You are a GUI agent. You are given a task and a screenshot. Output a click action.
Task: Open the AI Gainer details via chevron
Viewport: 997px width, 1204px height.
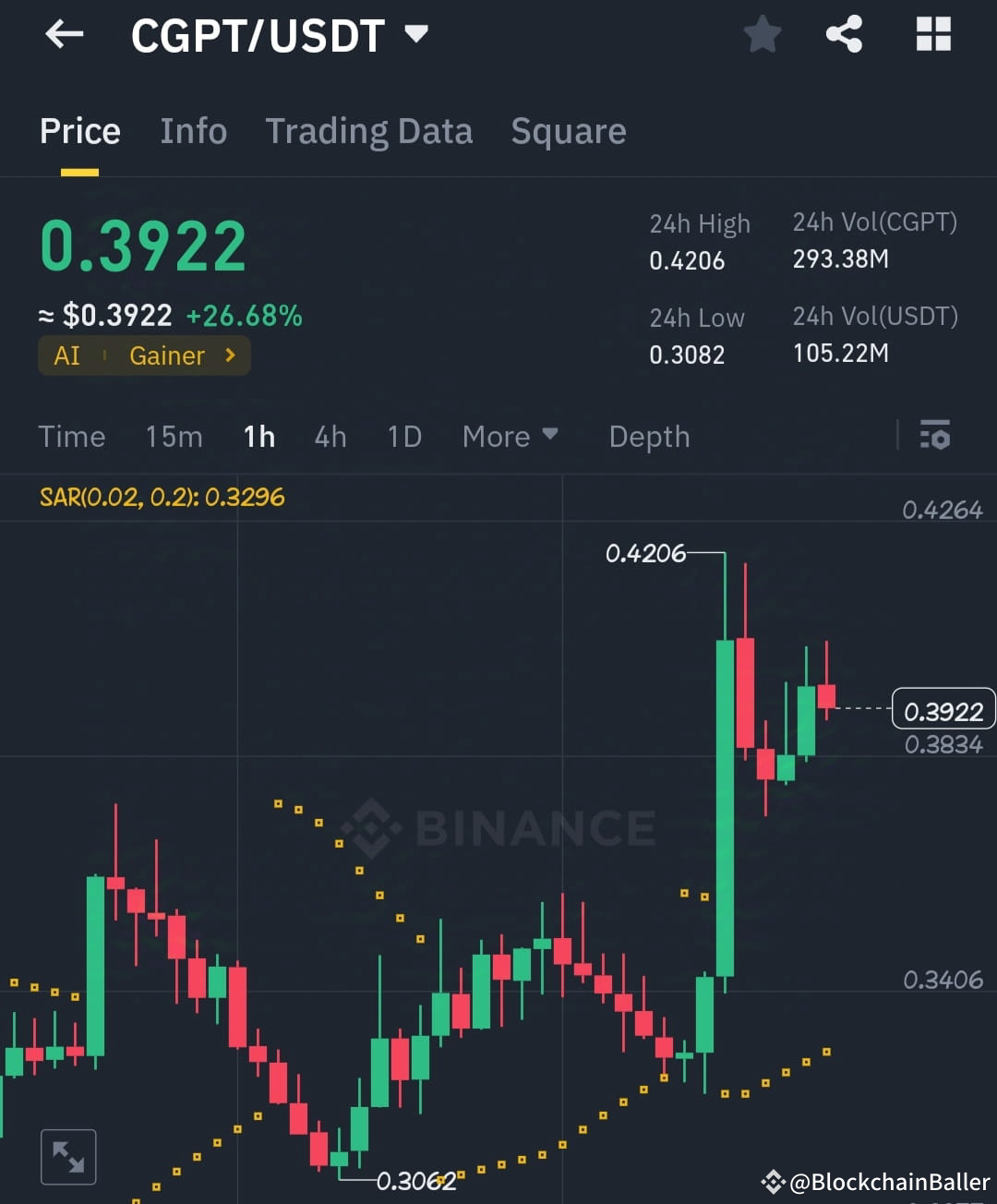(232, 355)
